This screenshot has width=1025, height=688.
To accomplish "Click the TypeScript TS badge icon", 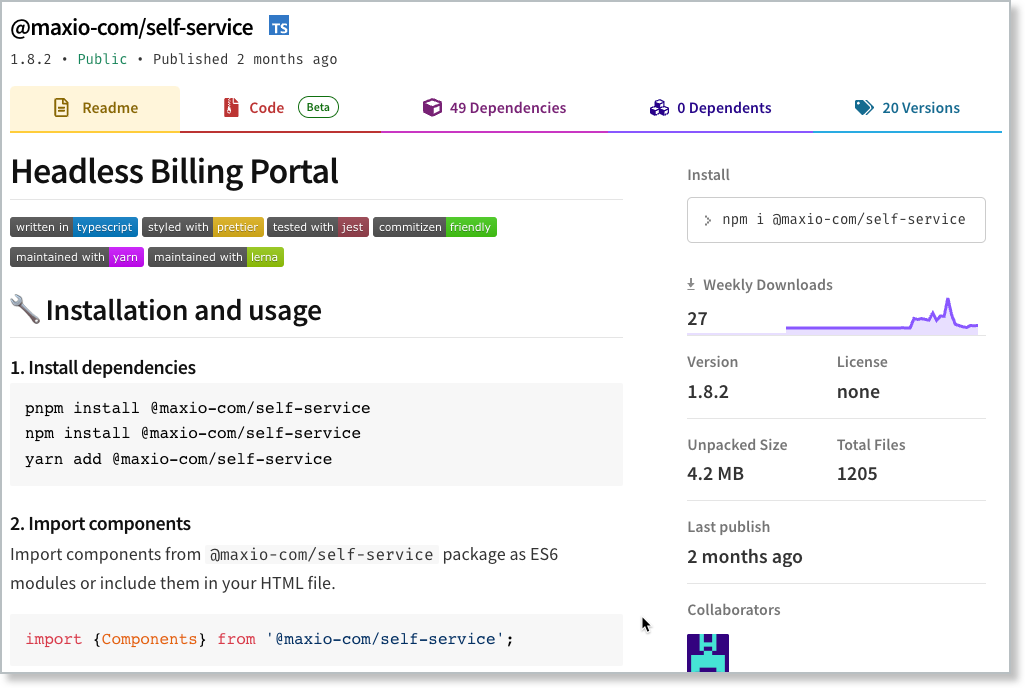I will point(278,27).
